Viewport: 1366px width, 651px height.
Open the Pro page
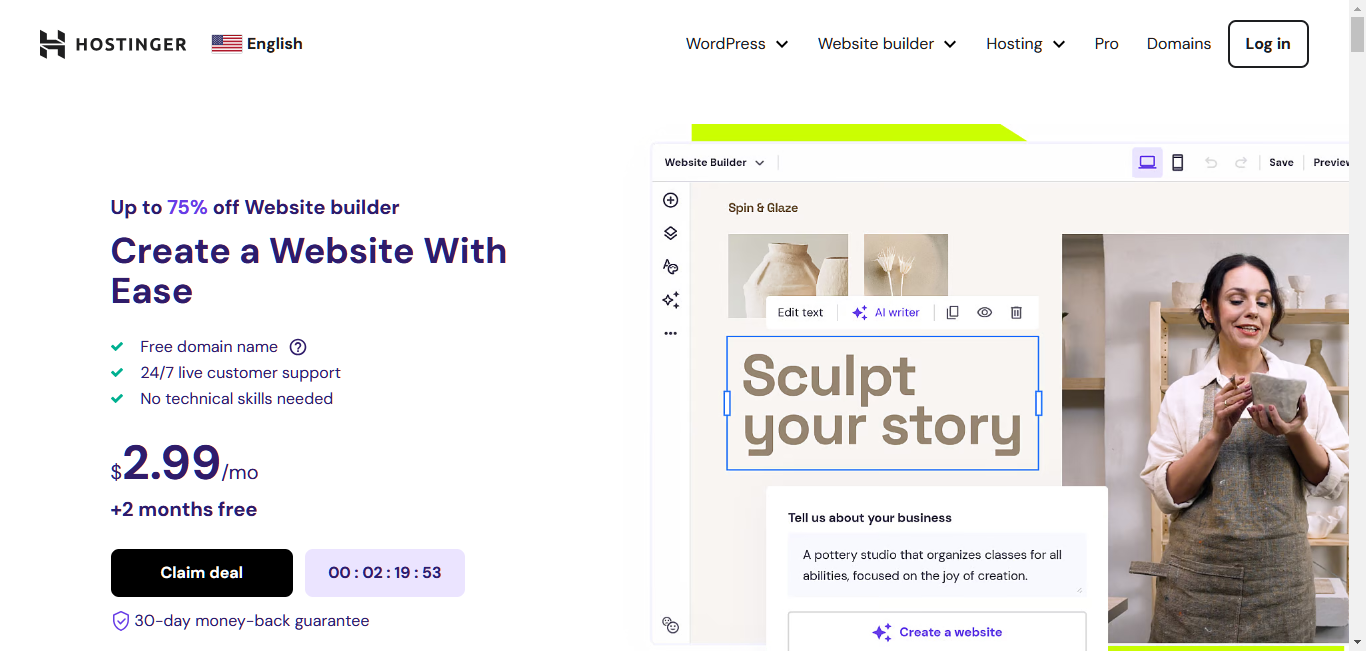[x=1106, y=44]
